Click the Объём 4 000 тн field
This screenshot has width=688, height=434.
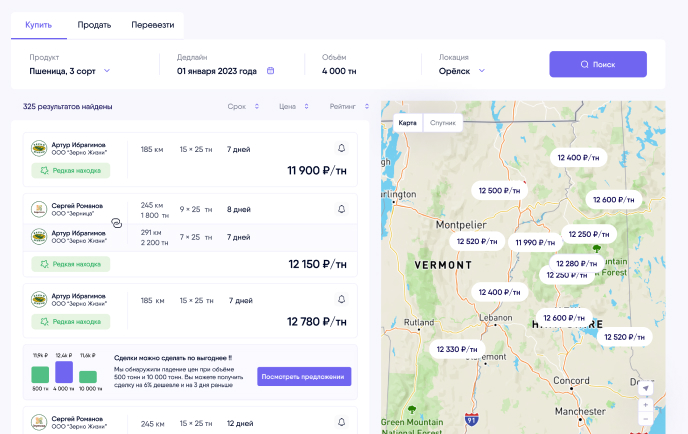tap(339, 71)
